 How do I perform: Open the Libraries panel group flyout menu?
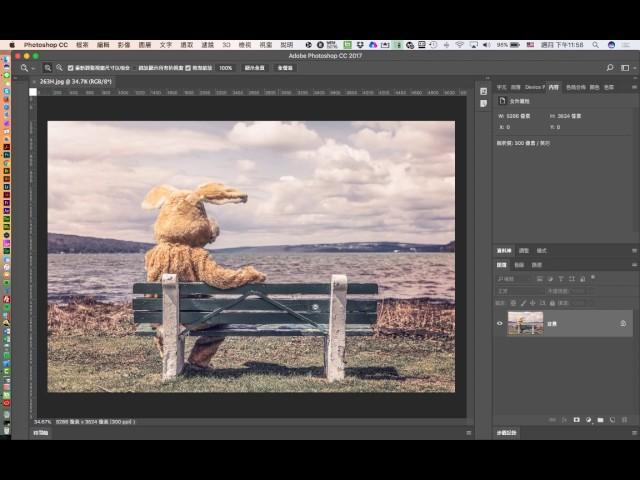634,251
